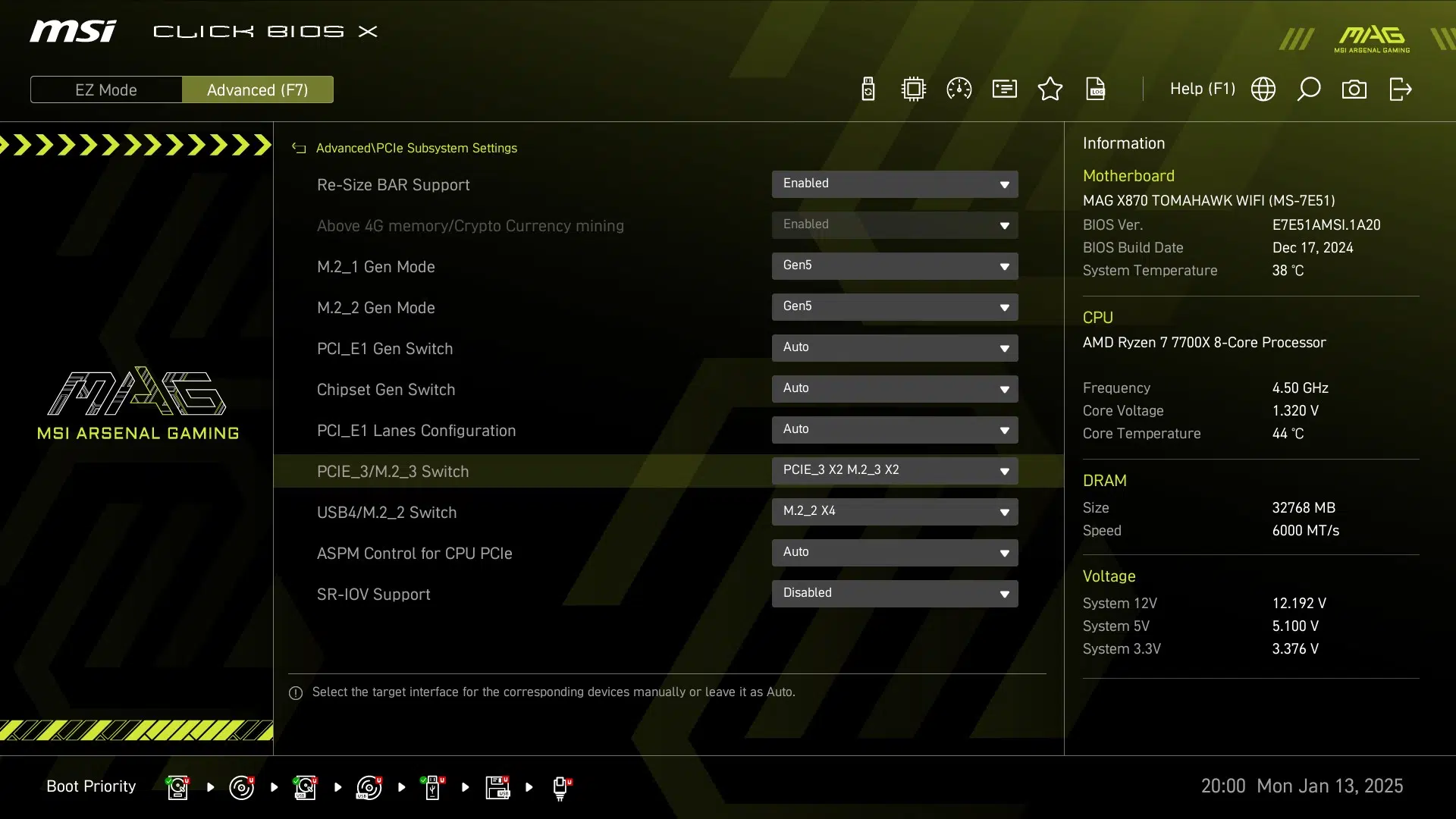Click the Voltage heading in Information panel
The width and height of the screenshot is (1456, 819).
(x=1109, y=576)
